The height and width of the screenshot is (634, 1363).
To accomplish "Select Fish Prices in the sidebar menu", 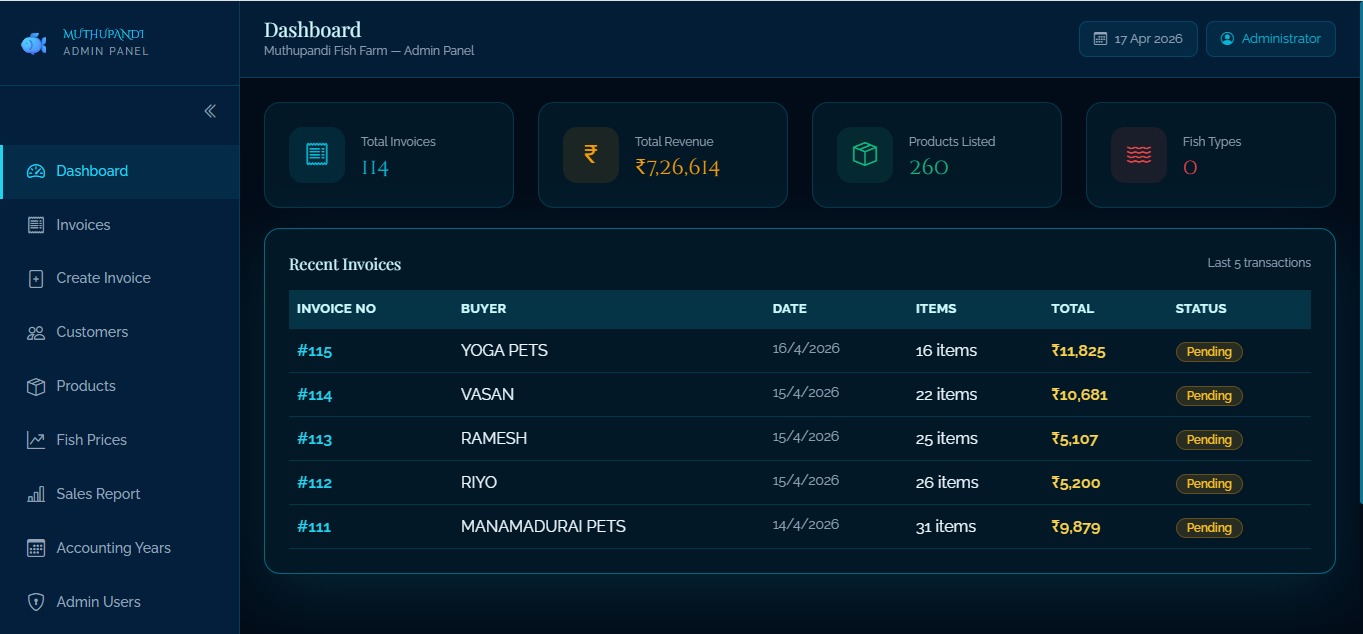I will pos(92,439).
